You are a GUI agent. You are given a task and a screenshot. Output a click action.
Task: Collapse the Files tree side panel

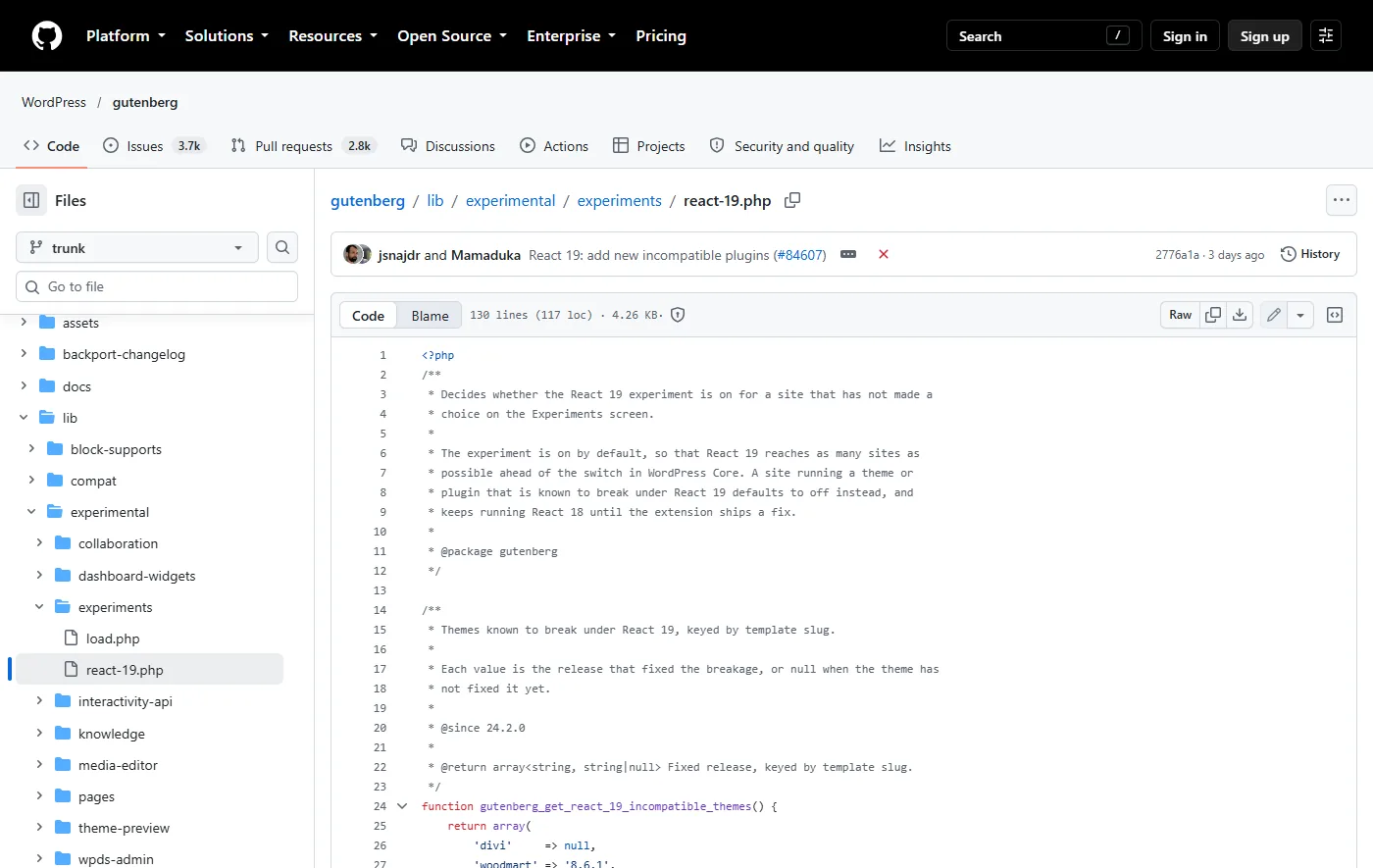31,200
